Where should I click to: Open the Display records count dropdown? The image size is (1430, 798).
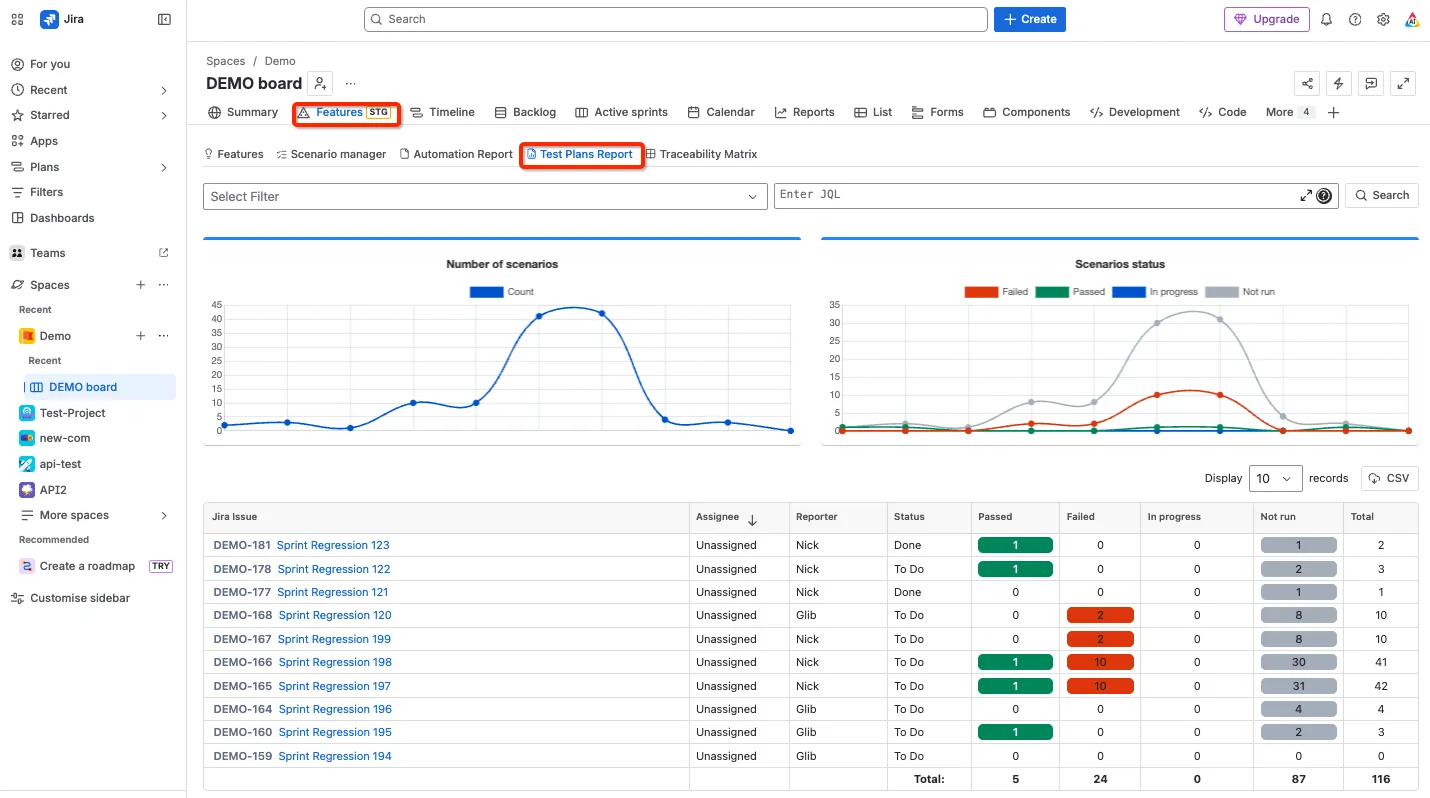click(1276, 478)
